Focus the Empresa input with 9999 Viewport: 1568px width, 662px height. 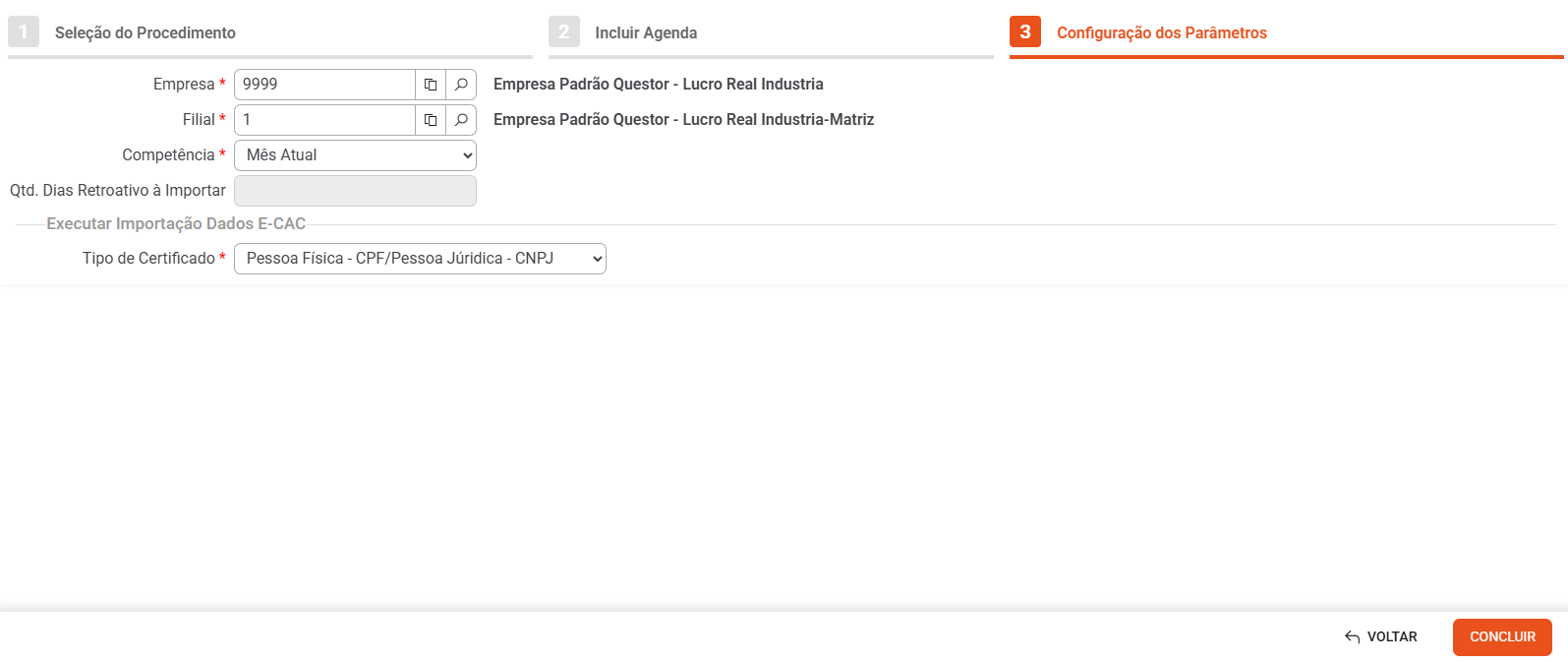click(324, 85)
